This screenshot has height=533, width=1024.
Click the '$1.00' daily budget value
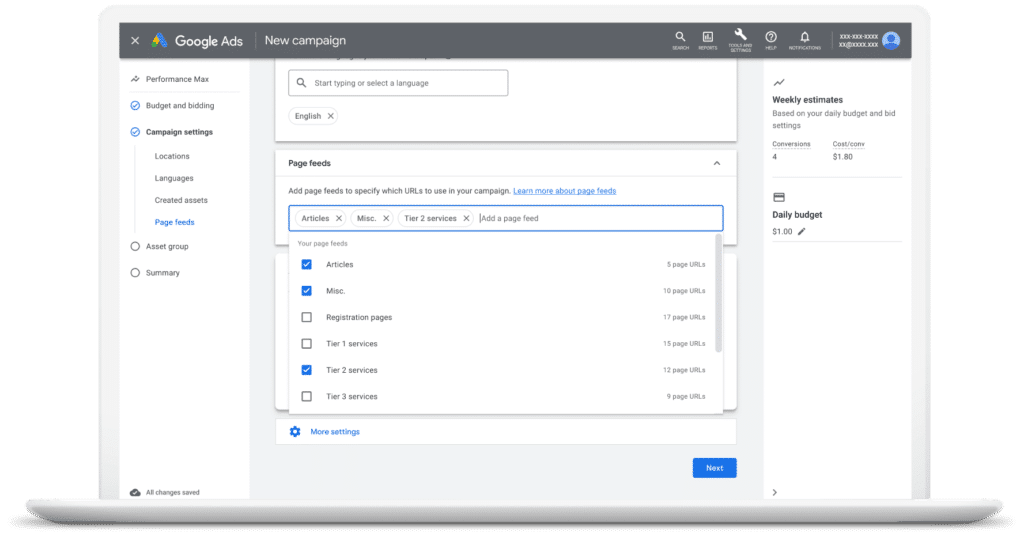pos(782,231)
